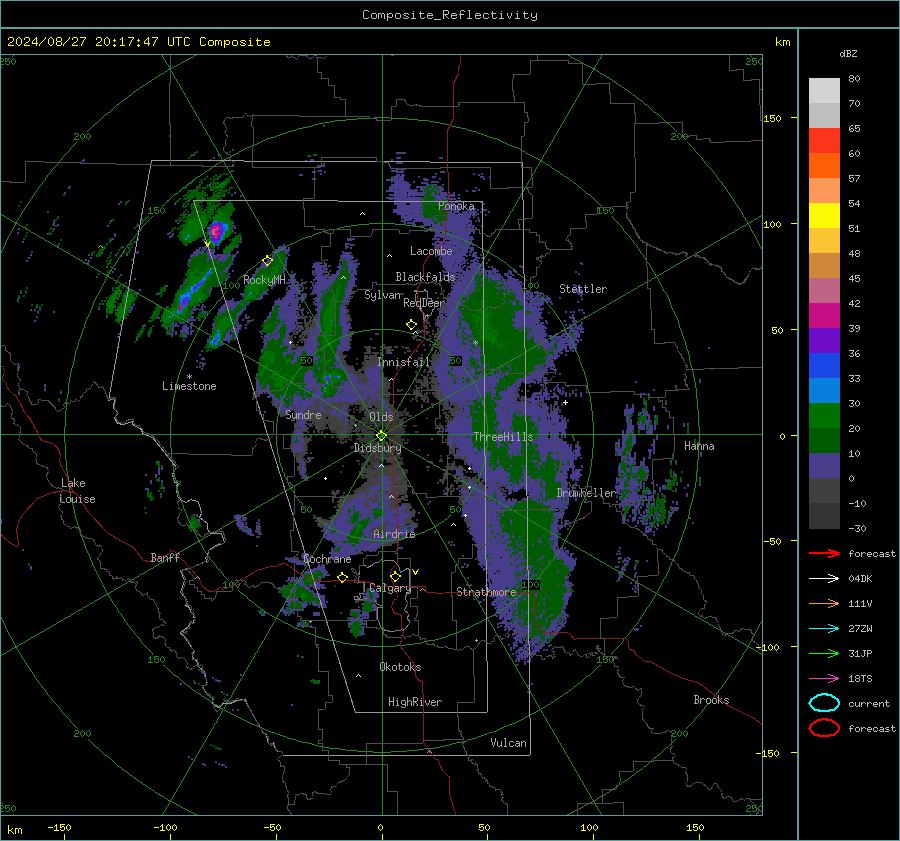900x841 pixels.
Task: Click the Banff city label
Action: (165, 558)
